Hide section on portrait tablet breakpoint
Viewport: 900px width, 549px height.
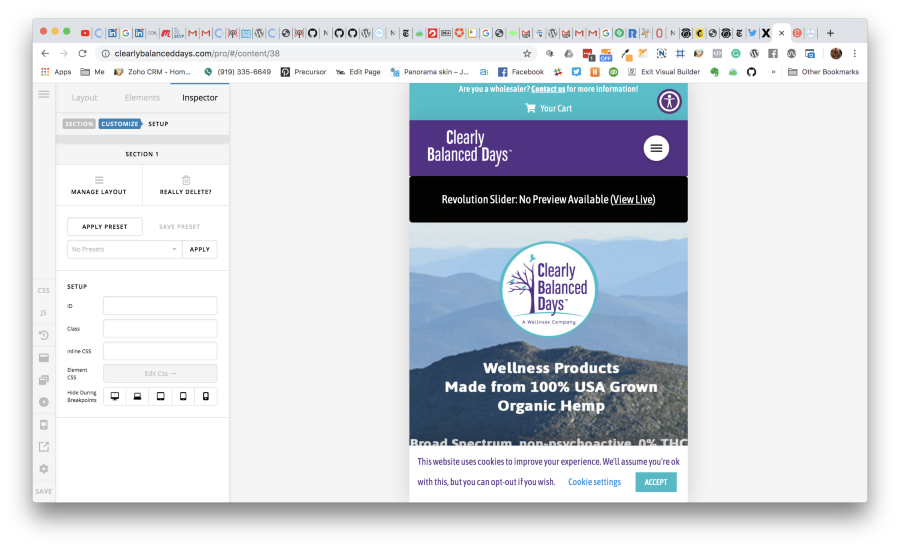[x=183, y=396]
